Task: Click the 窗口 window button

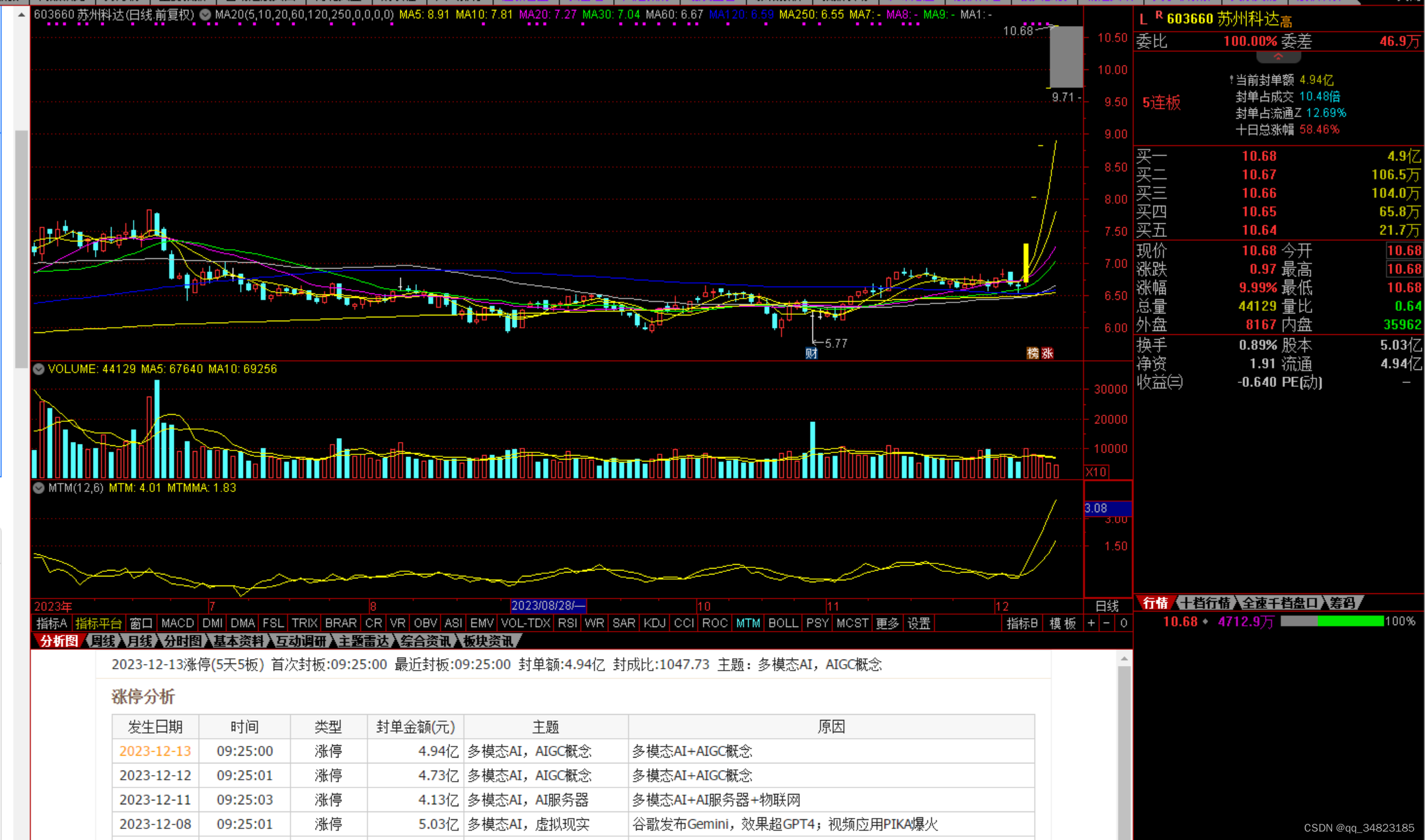Action: (x=141, y=623)
